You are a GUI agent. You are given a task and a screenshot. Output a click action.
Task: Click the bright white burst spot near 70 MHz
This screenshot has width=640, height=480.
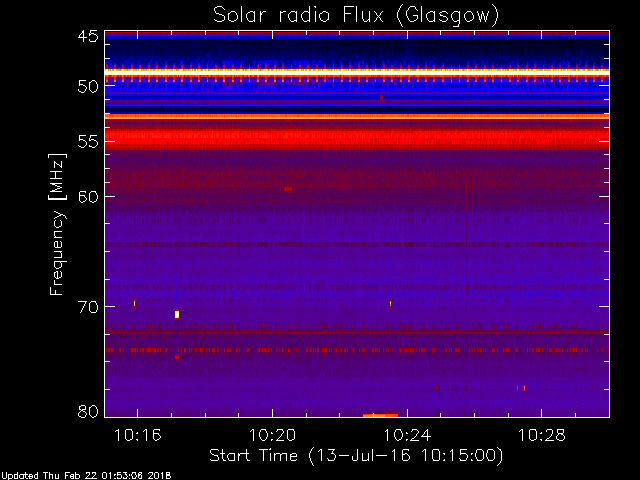(177, 314)
